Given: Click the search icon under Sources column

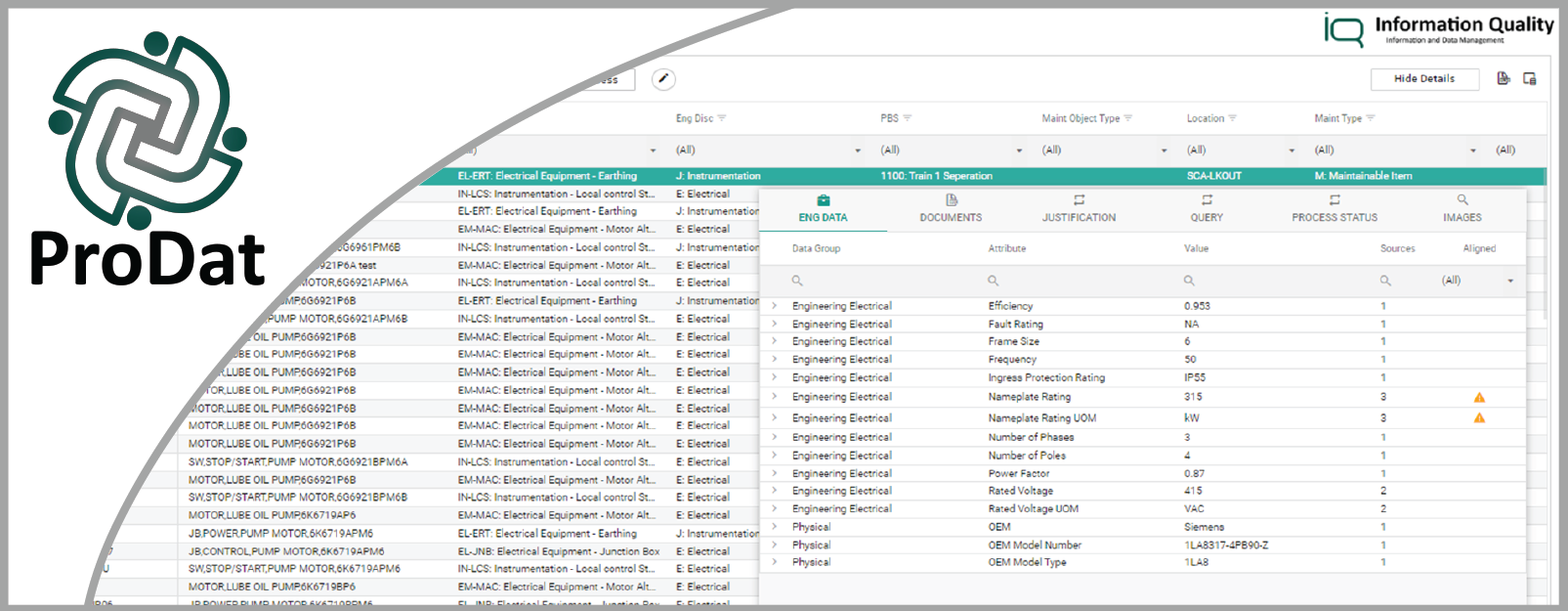Looking at the screenshot, I should tap(1385, 281).
